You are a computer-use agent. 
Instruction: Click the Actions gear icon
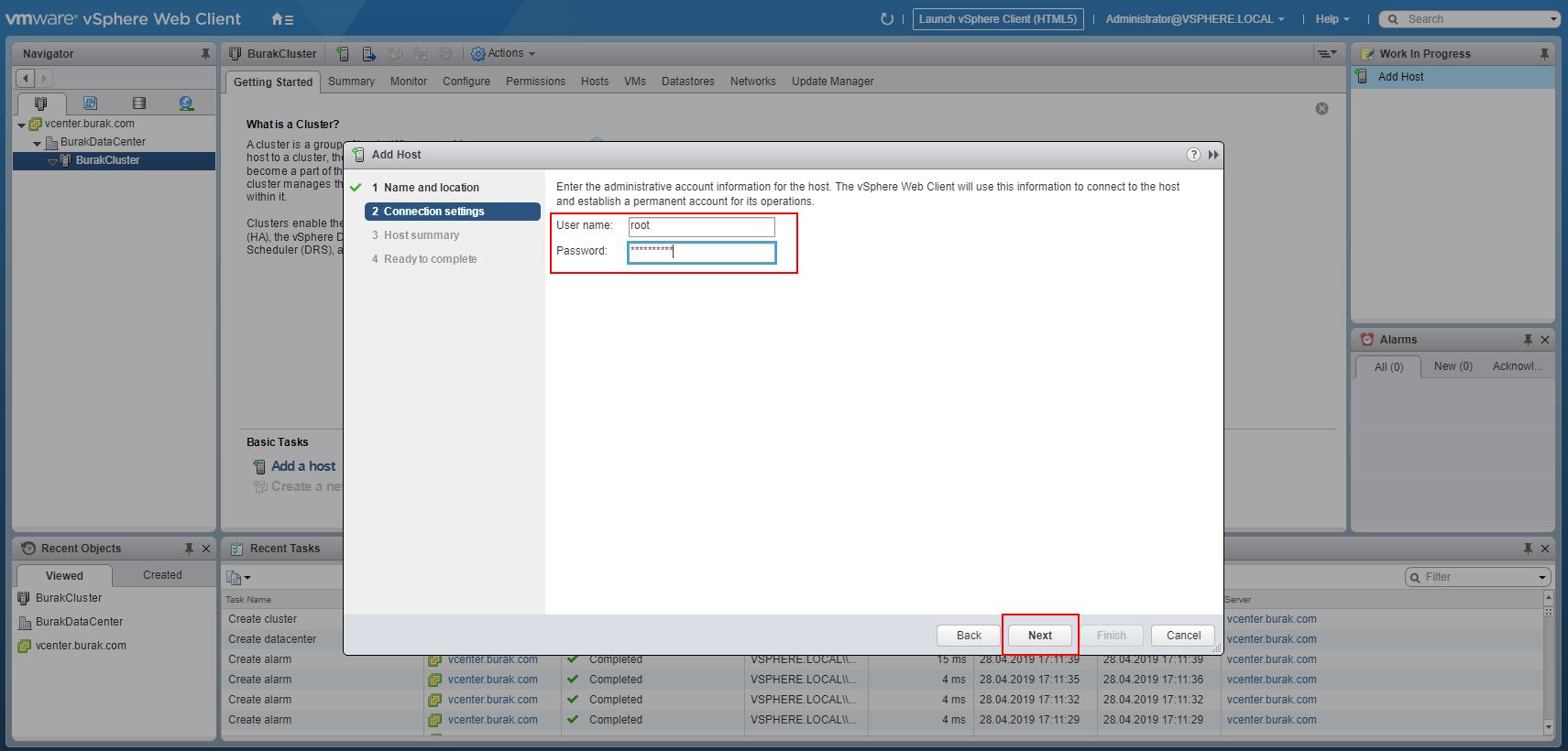pos(477,54)
